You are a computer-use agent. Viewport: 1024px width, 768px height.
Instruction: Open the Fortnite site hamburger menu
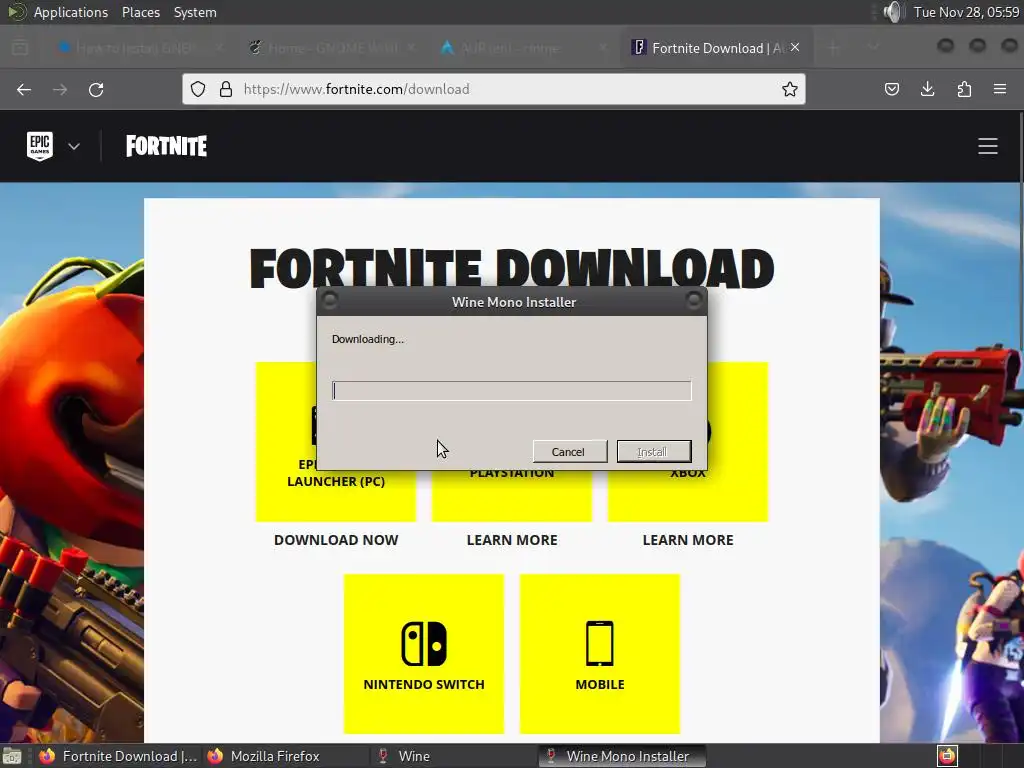point(987,146)
